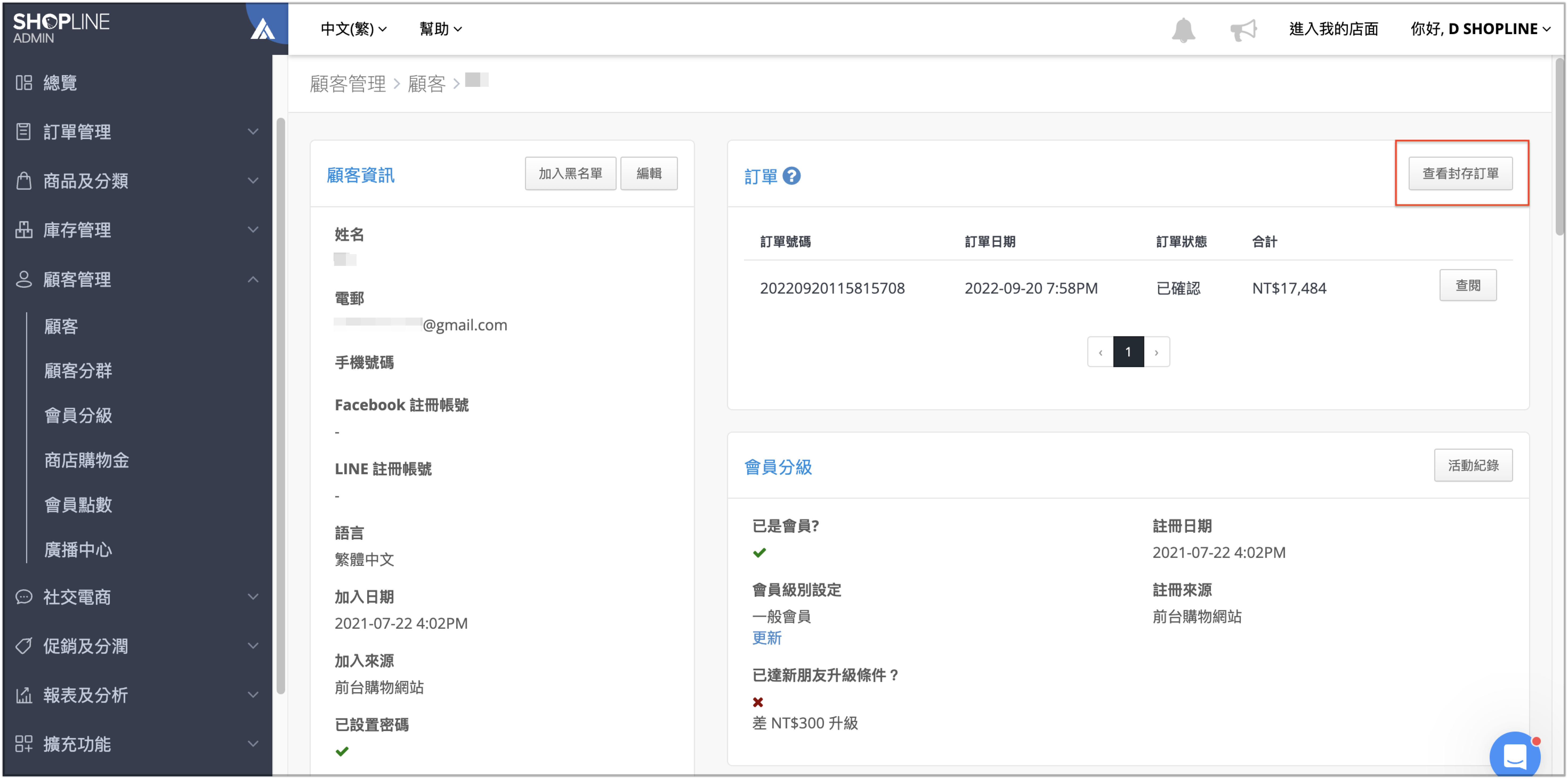1568x779 pixels.
Task: Click the 編輯 button in 顧客資訊
Action: point(649,173)
